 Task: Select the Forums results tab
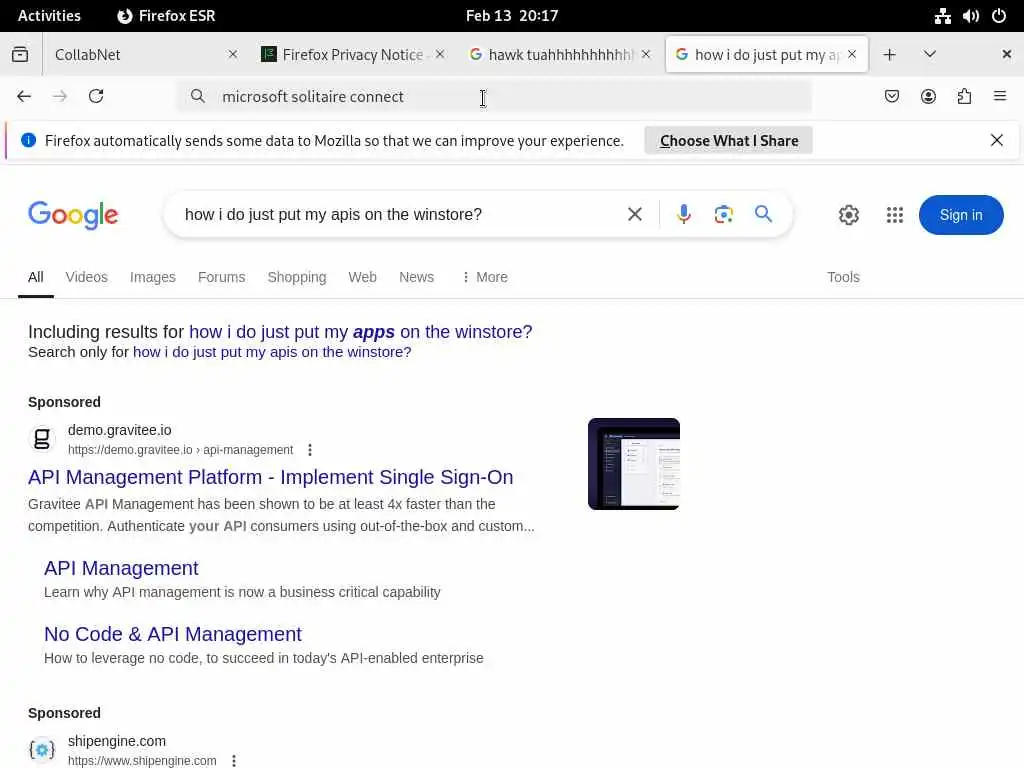click(x=221, y=278)
